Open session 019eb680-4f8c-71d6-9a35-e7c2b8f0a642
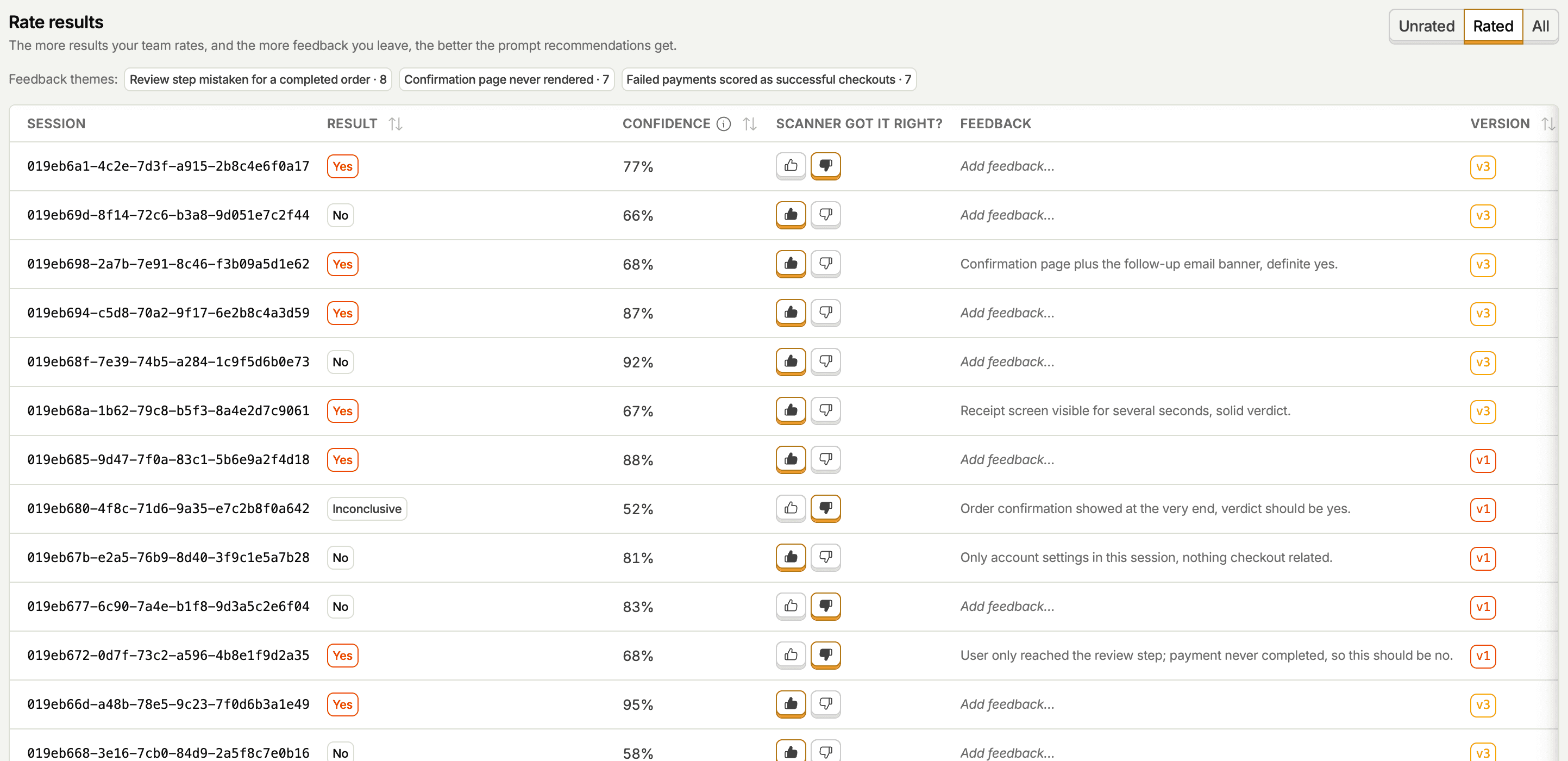Viewport: 1568px width, 761px height. 168,508
